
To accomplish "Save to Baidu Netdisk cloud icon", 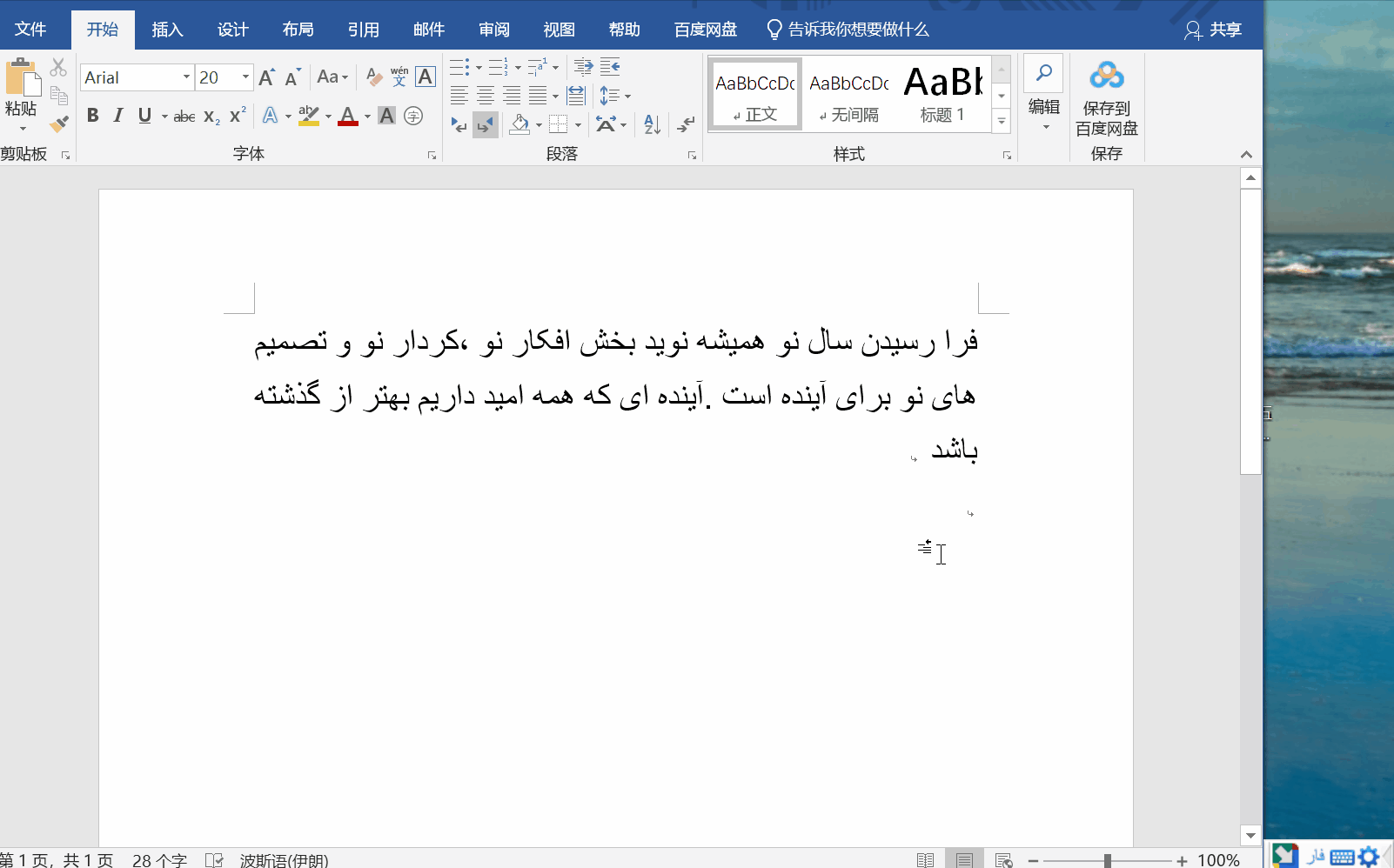I will pos(1106,76).
